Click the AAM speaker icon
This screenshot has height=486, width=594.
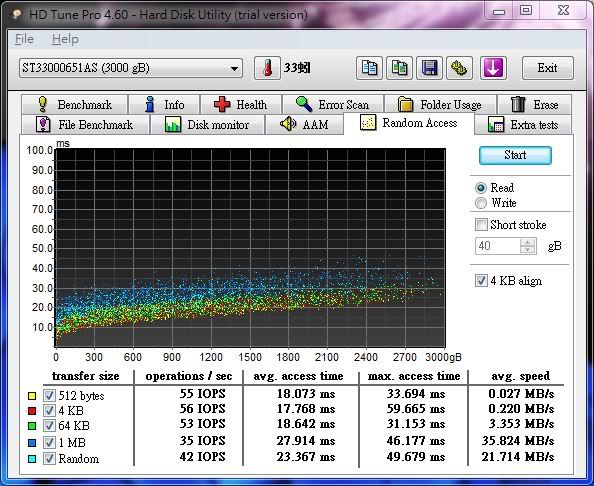pyautogui.click(x=288, y=124)
